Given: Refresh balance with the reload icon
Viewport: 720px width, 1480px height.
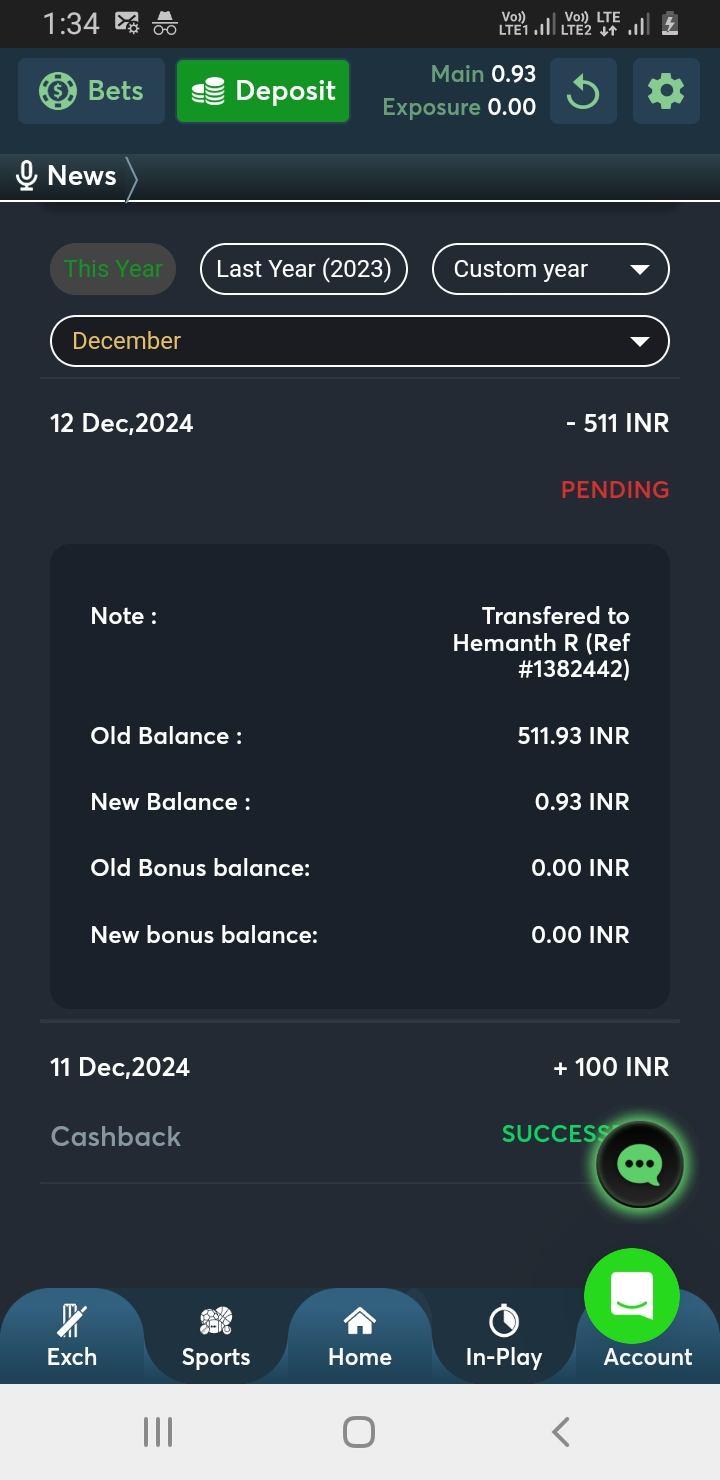Looking at the screenshot, I should tap(583, 92).
